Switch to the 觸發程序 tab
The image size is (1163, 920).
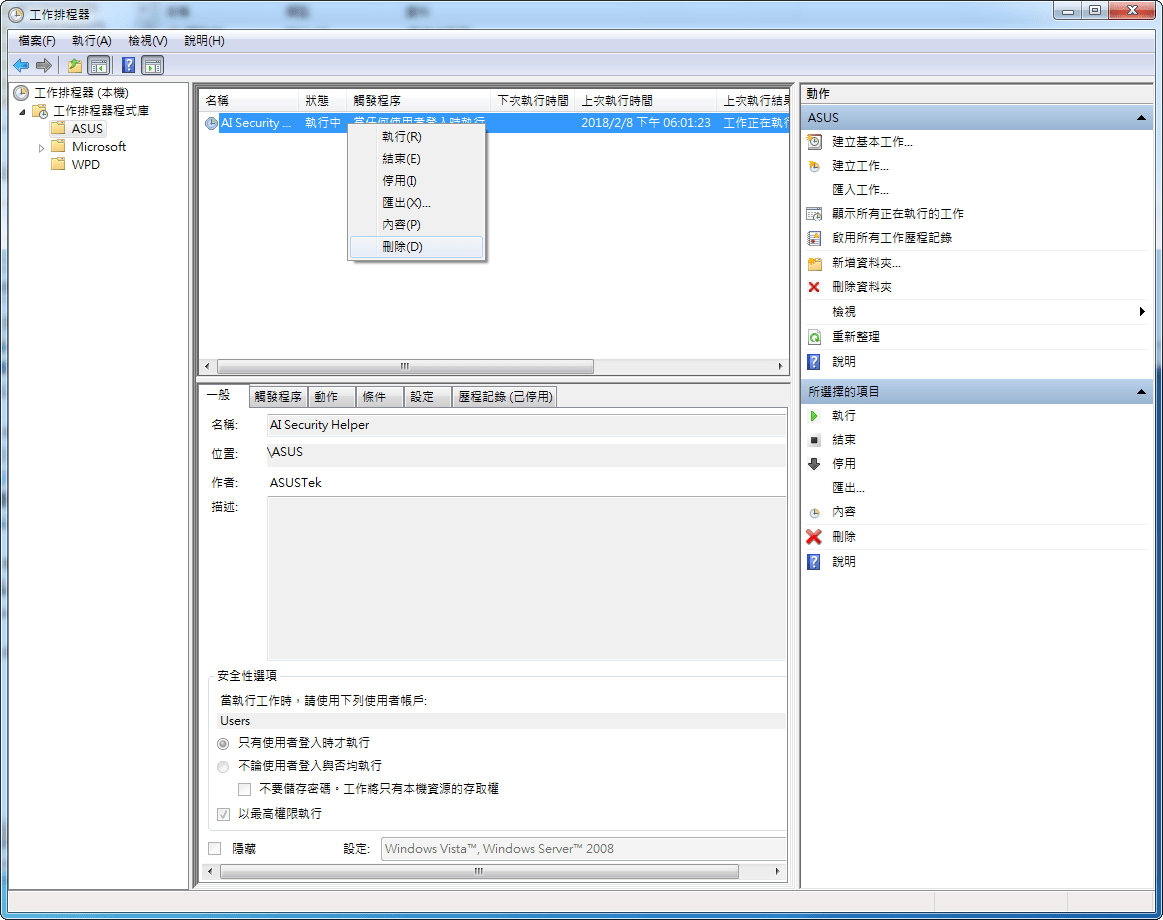pyautogui.click(x=277, y=397)
